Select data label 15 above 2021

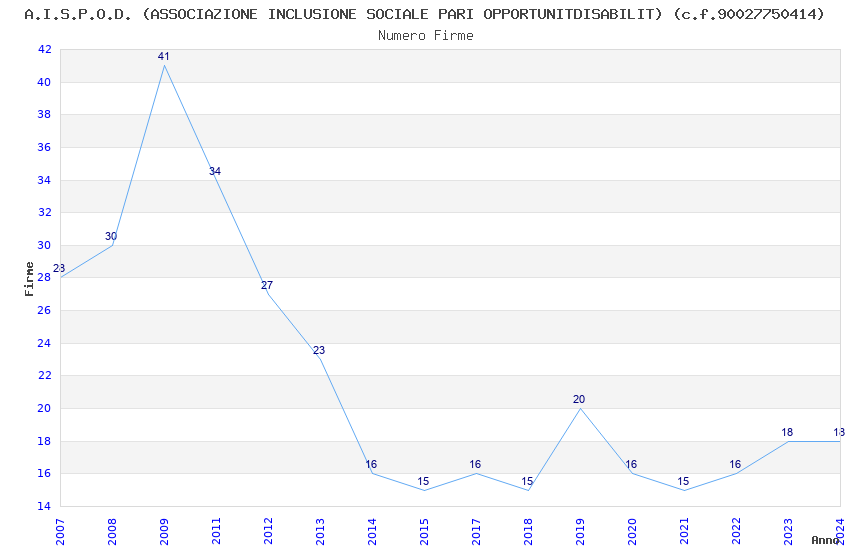pyautogui.click(x=683, y=481)
